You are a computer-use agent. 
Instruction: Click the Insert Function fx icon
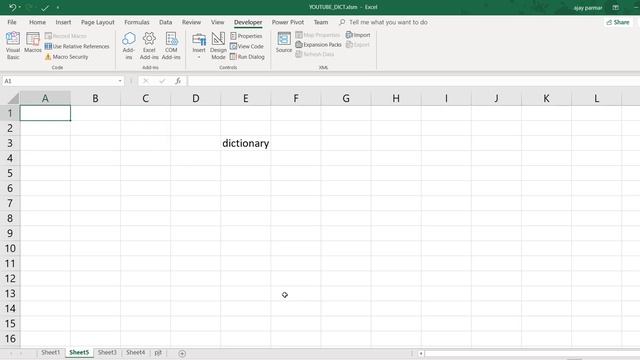coord(178,81)
